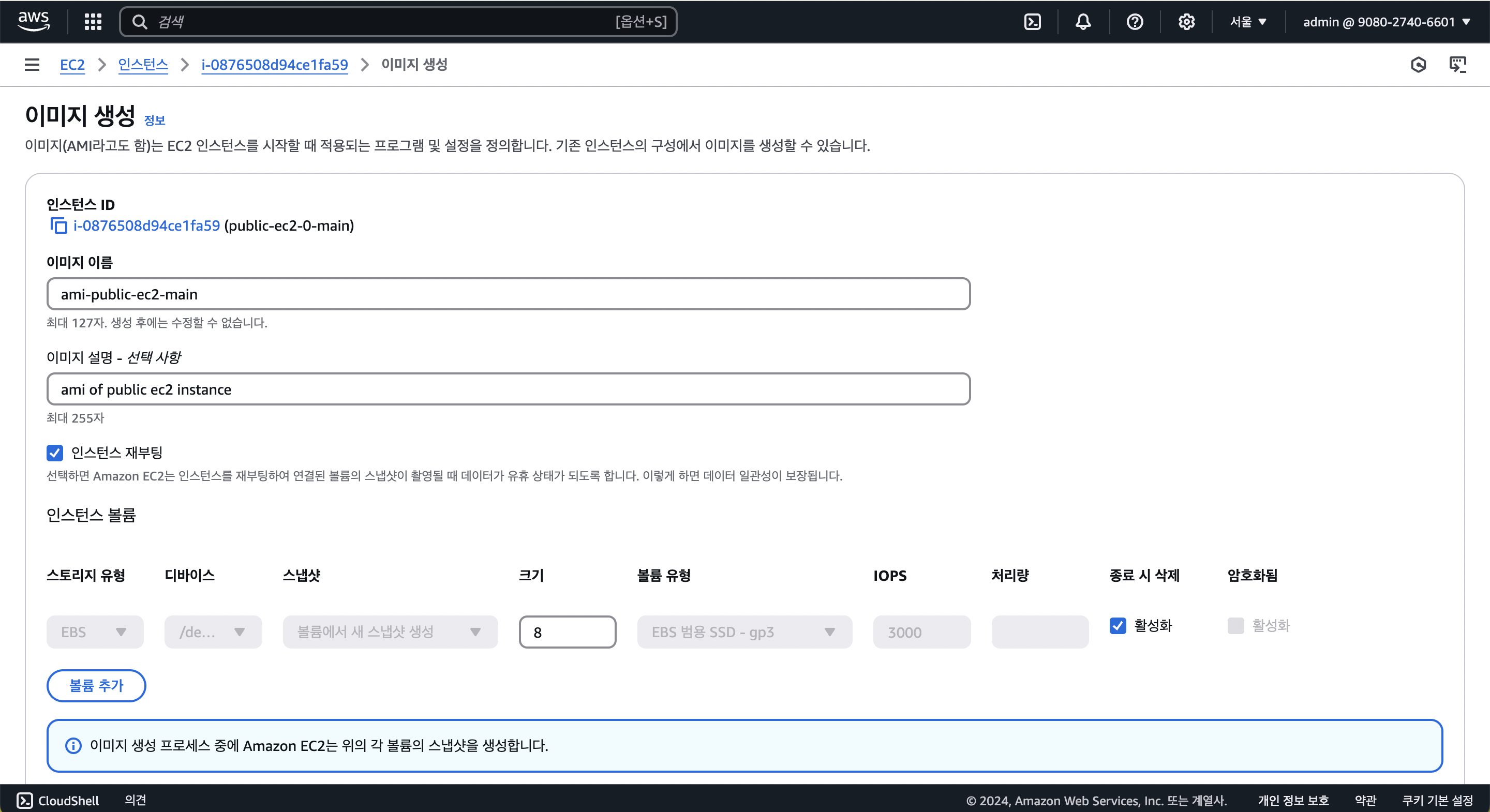The height and width of the screenshot is (812, 1490).
Task: Uncheck the 인스턴스 재부팅 checkbox
Action: [x=55, y=453]
